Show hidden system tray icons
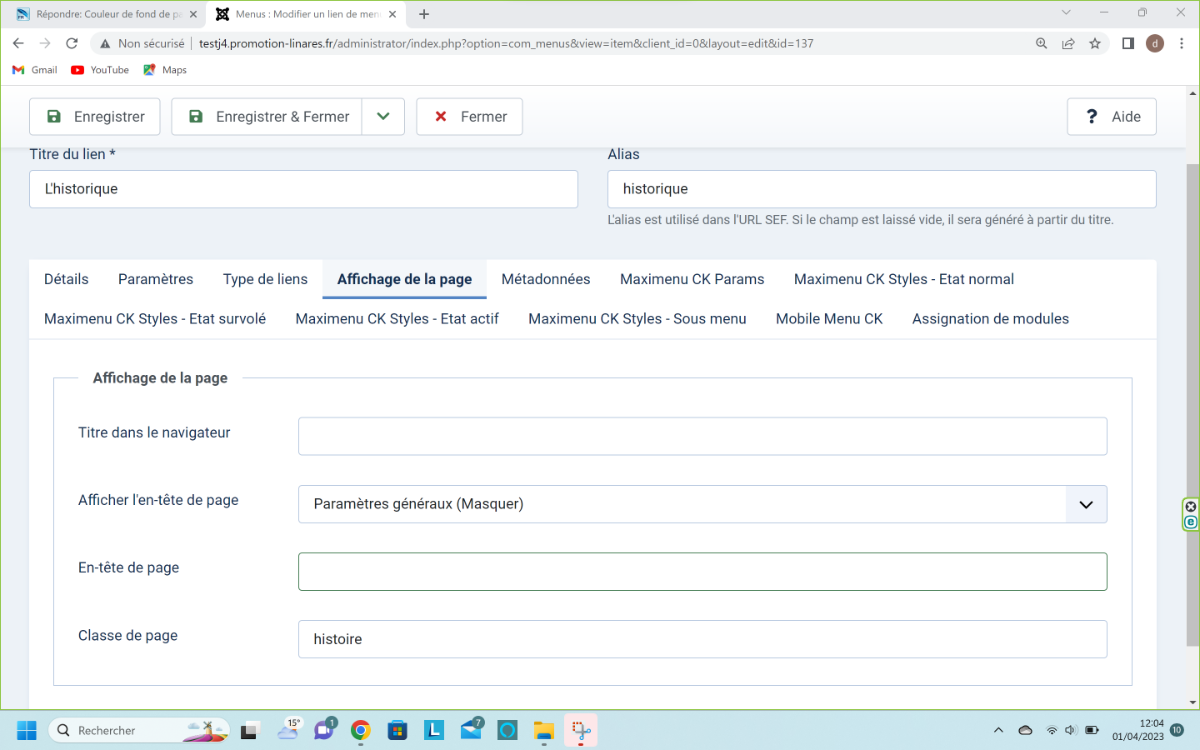This screenshot has height=750, width=1200. 998,730
